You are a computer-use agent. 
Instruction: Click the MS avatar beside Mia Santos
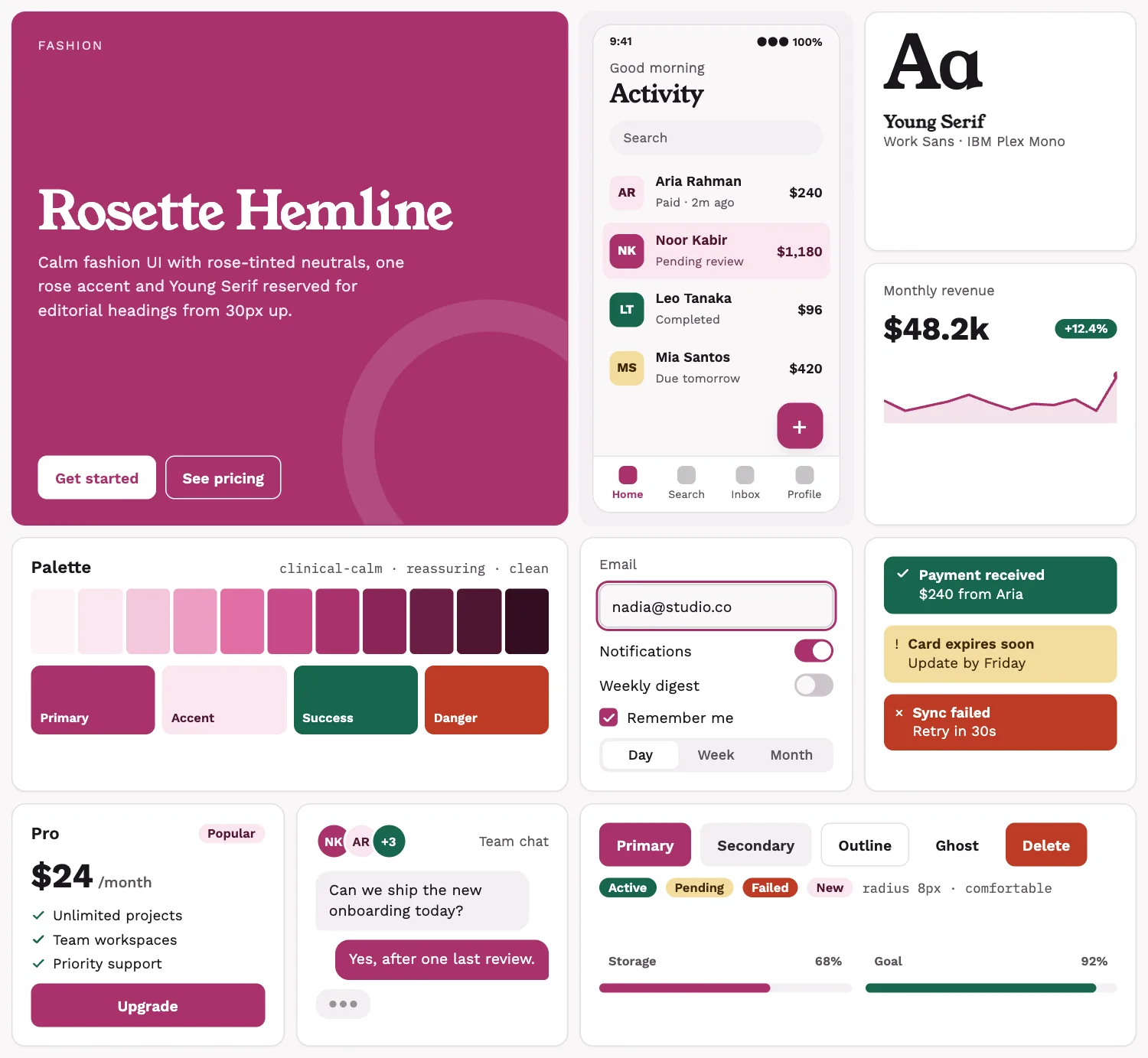coord(627,368)
